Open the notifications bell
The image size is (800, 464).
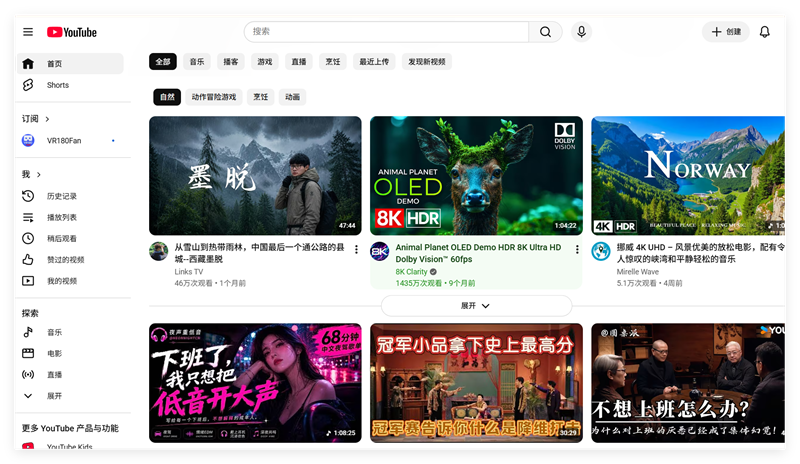pyautogui.click(x=764, y=32)
